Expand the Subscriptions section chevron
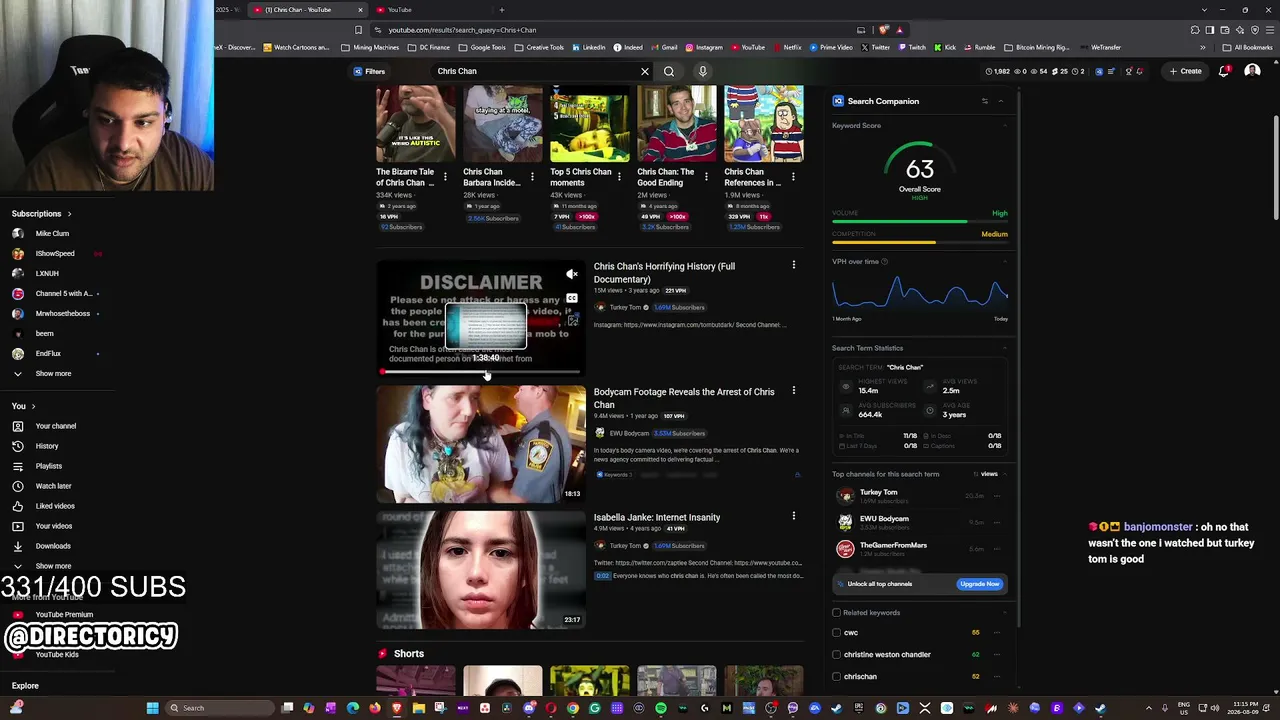The height and width of the screenshot is (720, 1280). (69, 214)
